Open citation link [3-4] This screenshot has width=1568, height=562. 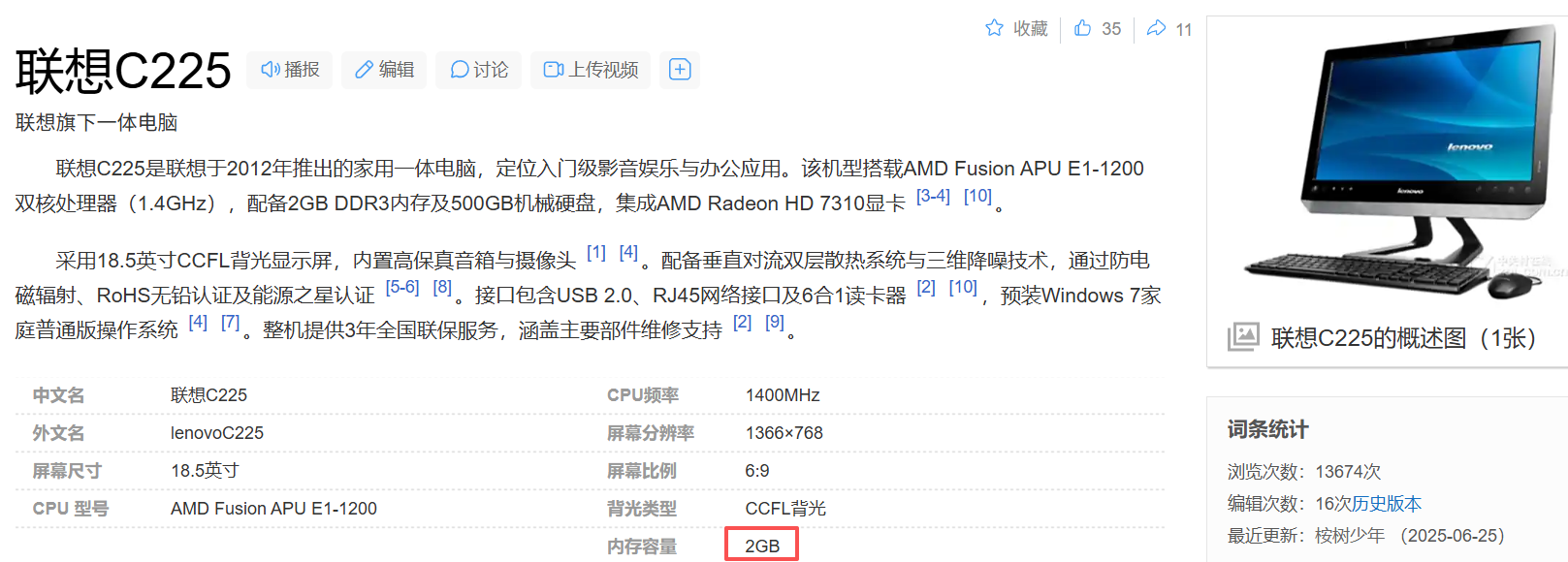coord(933,196)
